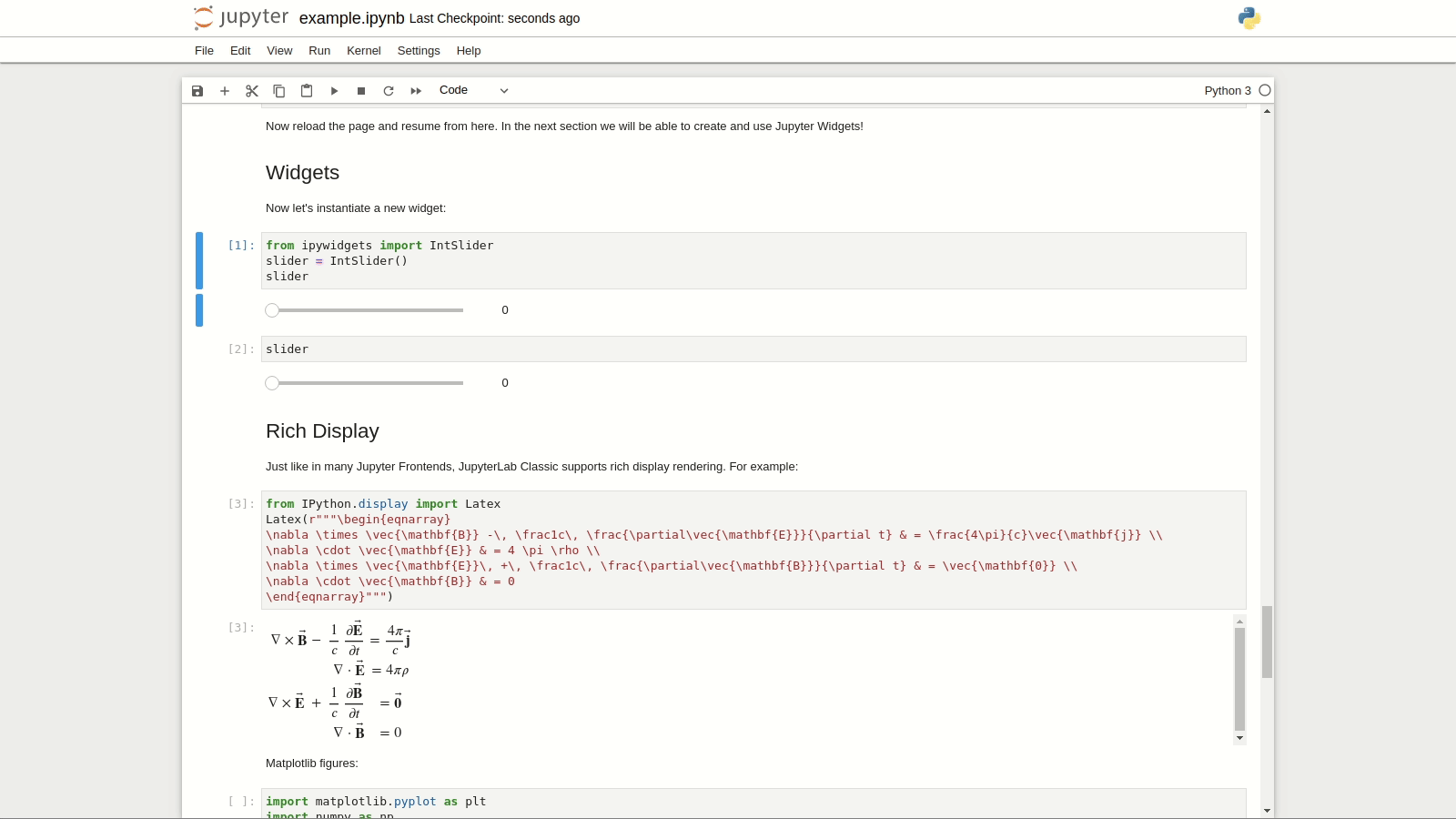Screen dimensions: 1456x819
Task: Click the Python logo icon
Action: click(1249, 18)
